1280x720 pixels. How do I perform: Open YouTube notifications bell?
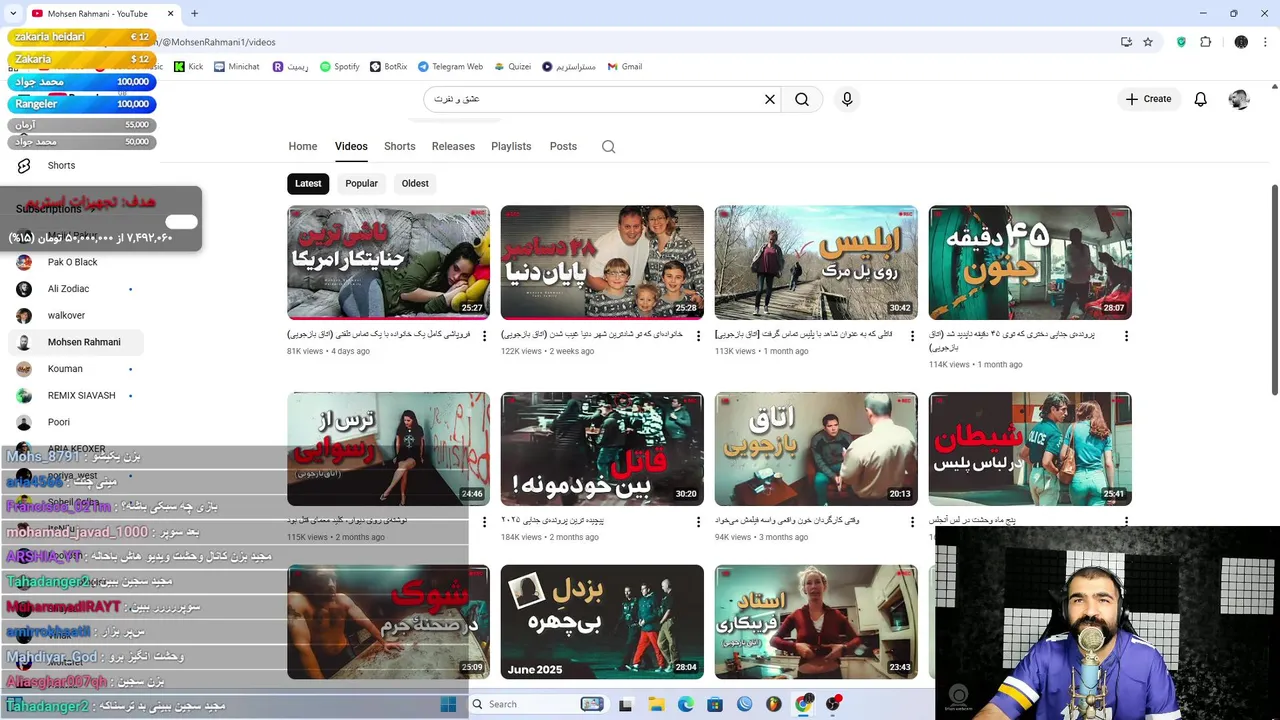[x=1201, y=99]
